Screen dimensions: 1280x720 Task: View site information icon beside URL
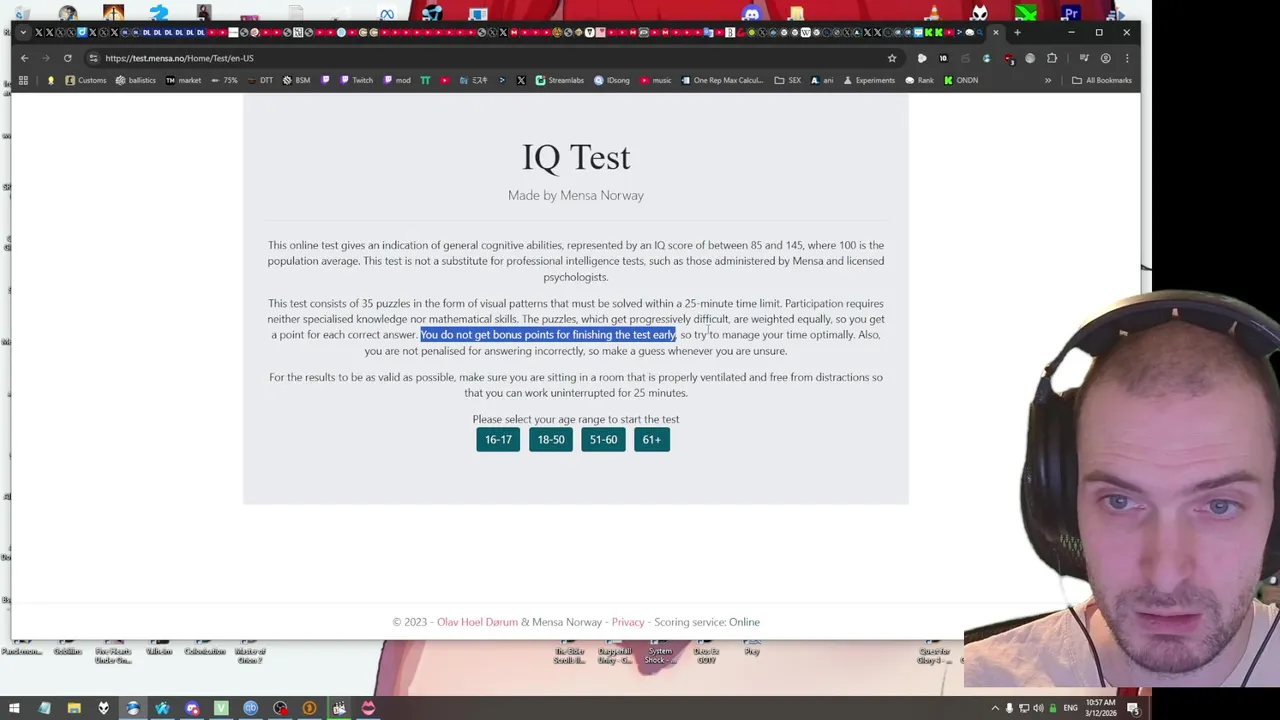click(93, 58)
